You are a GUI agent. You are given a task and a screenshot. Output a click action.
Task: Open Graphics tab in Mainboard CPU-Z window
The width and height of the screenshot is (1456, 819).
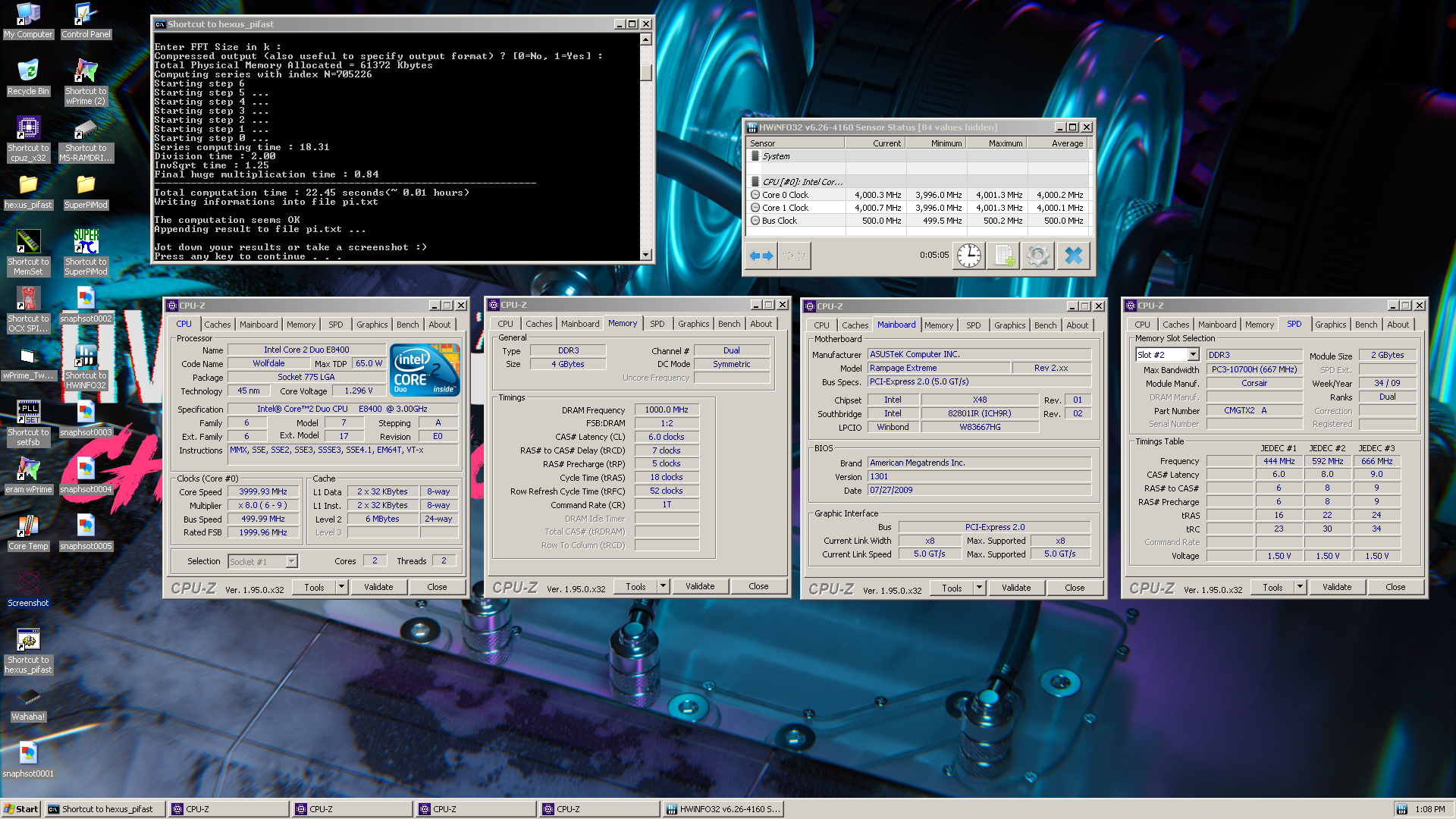pyautogui.click(x=1009, y=325)
